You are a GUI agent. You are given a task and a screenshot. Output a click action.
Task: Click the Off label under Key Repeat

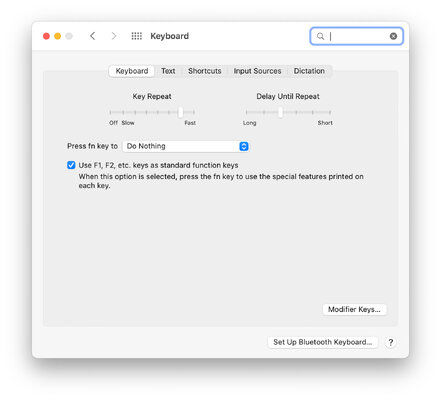(x=113, y=123)
